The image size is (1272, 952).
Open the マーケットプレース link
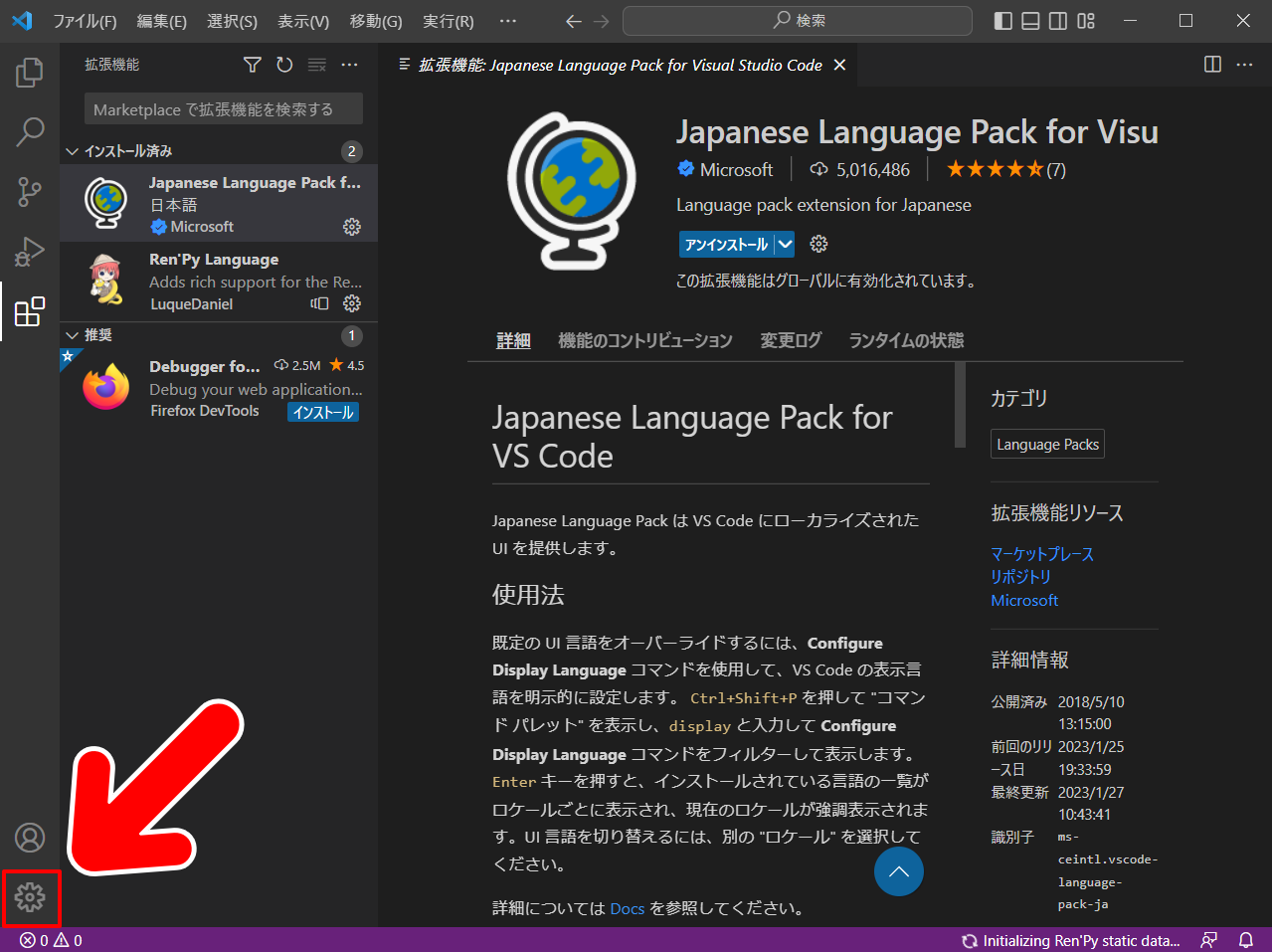(1041, 553)
